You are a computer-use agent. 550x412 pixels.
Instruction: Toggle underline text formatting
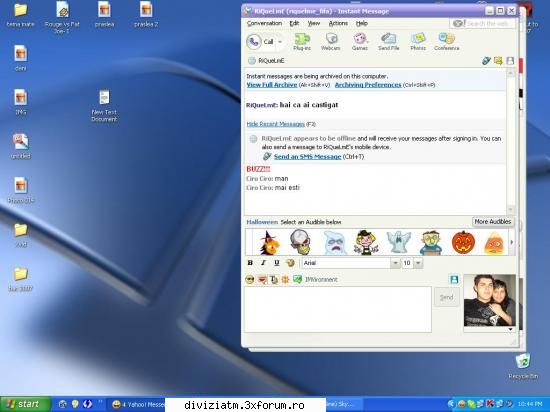[277, 263]
